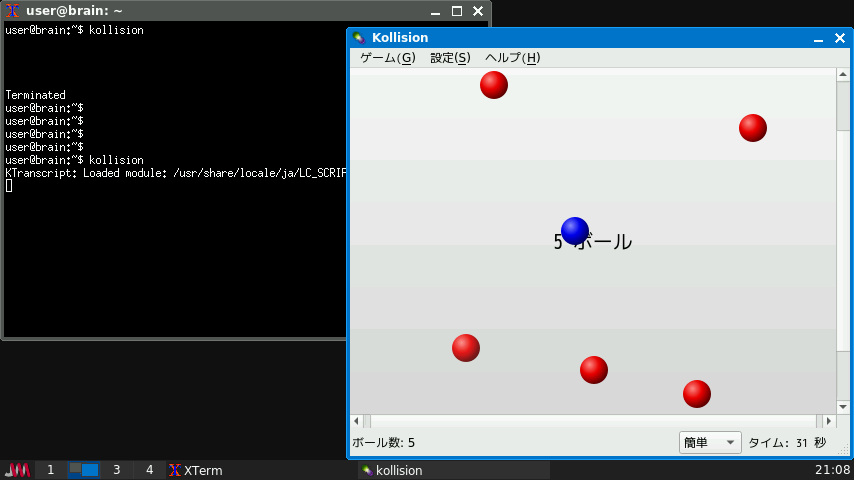Viewport: 854px width, 480px height.
Task: Switch to workspace 3 in the taskbar
Action: (x=116, y=470)
